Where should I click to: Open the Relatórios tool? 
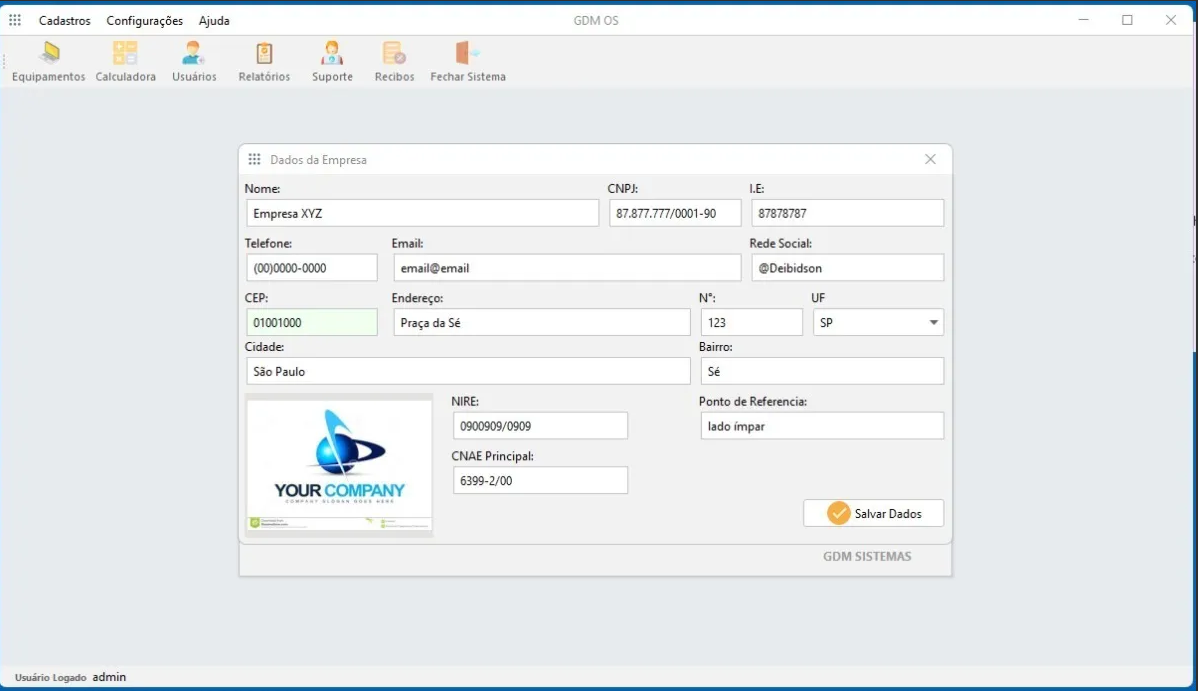(263, 60)
